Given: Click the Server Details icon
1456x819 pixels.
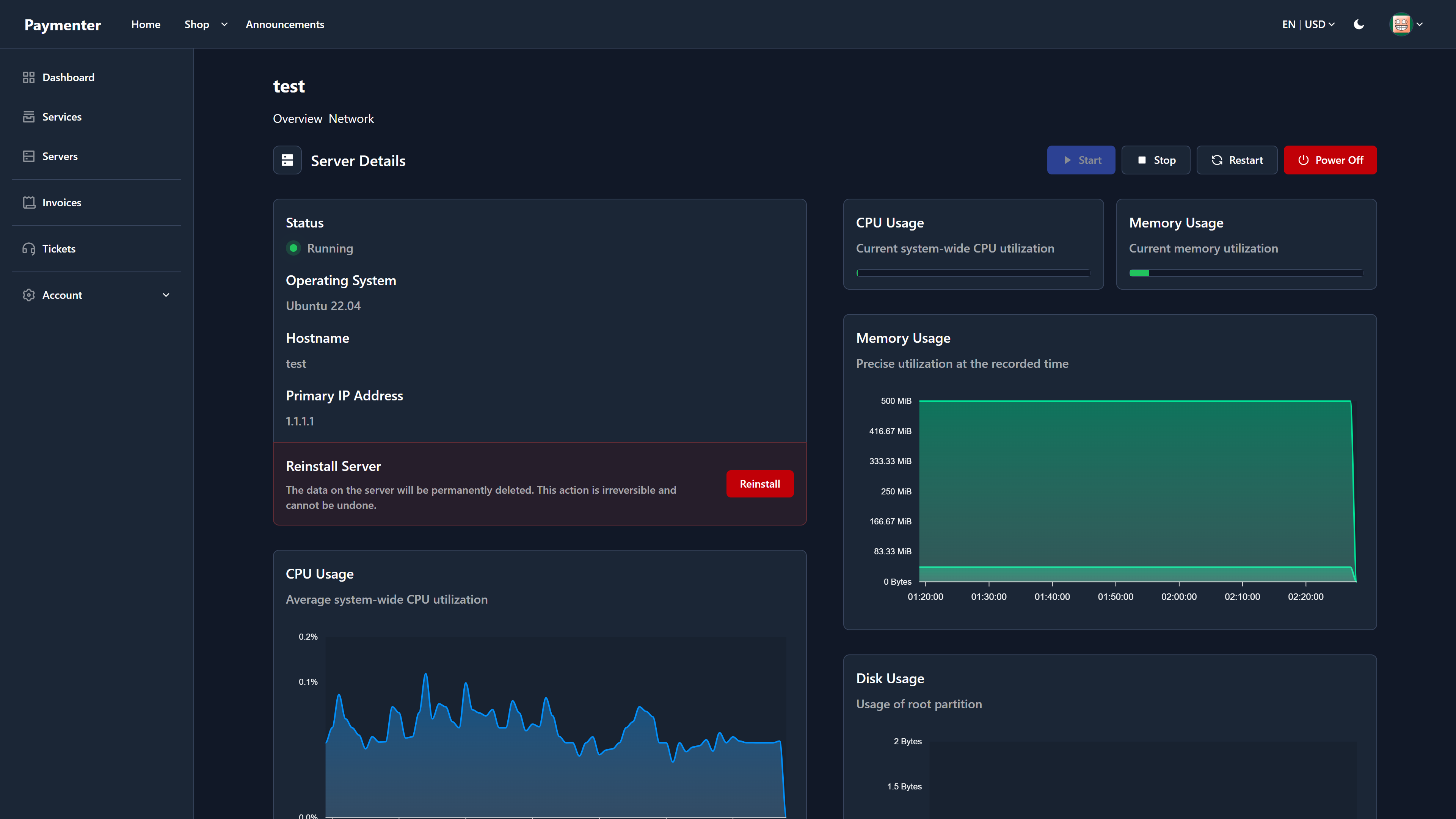Looking at the screenshot, I should [287, 160].
